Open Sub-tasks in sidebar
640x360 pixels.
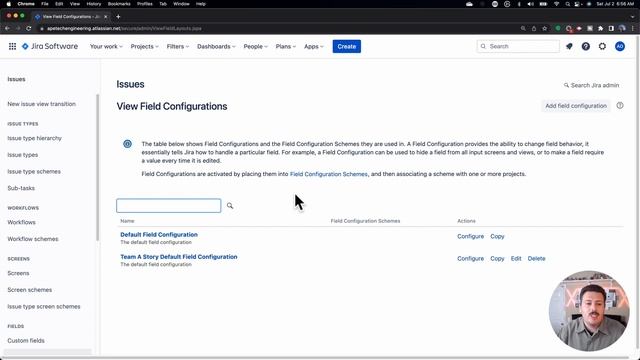21,188
